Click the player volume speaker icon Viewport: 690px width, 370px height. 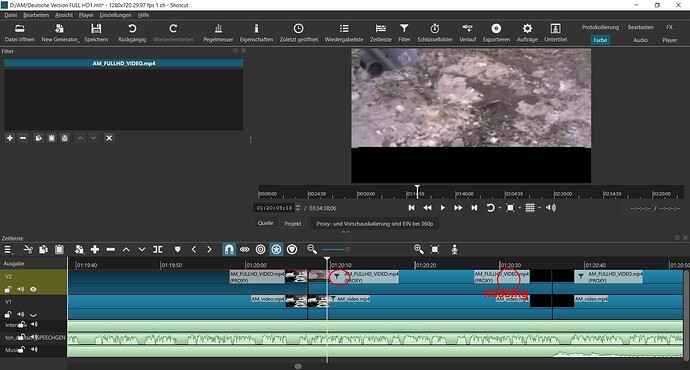pos(551,208)
